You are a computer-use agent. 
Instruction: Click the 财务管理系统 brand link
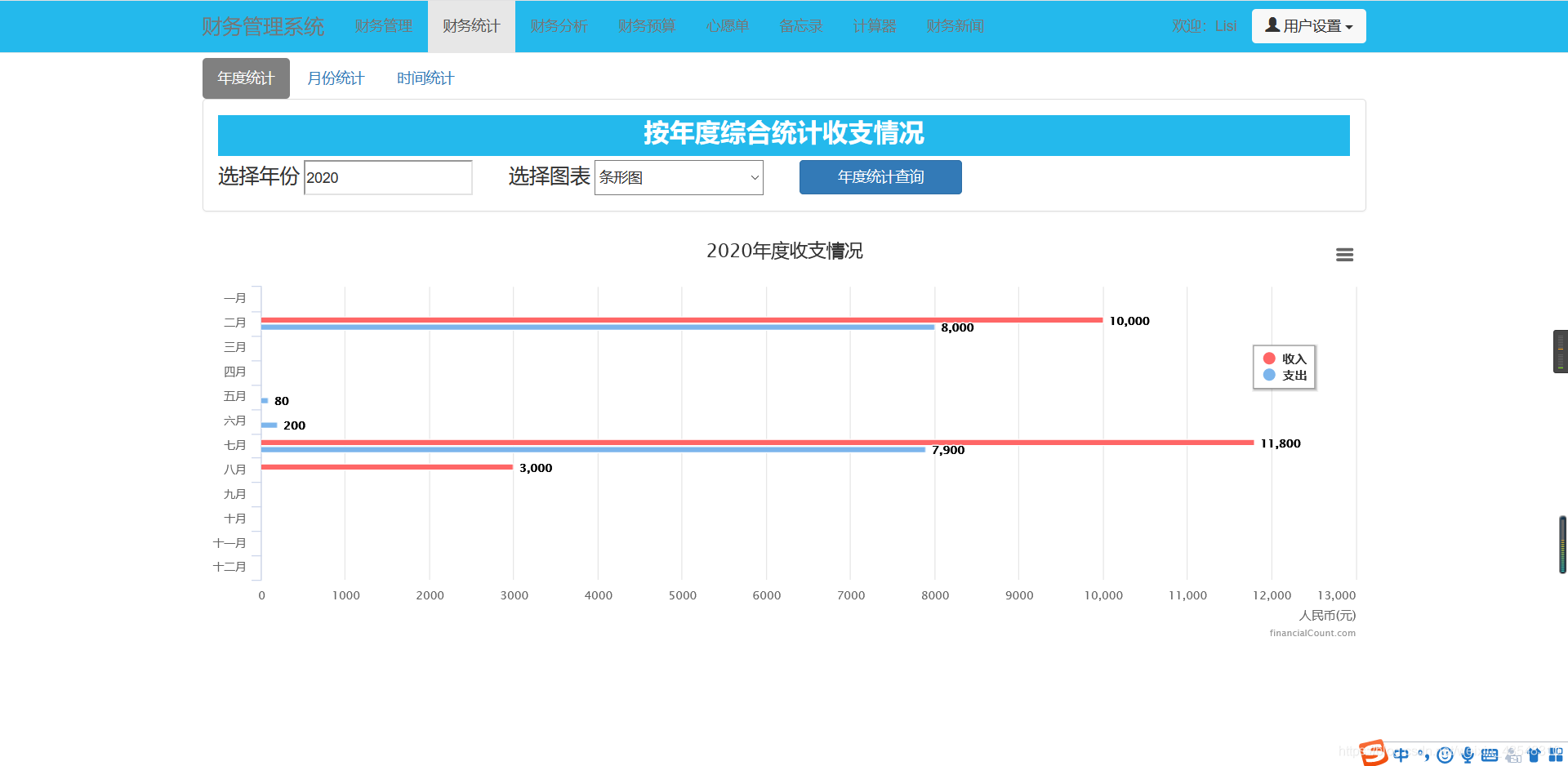pyautogui.click(x=263, y=26)
